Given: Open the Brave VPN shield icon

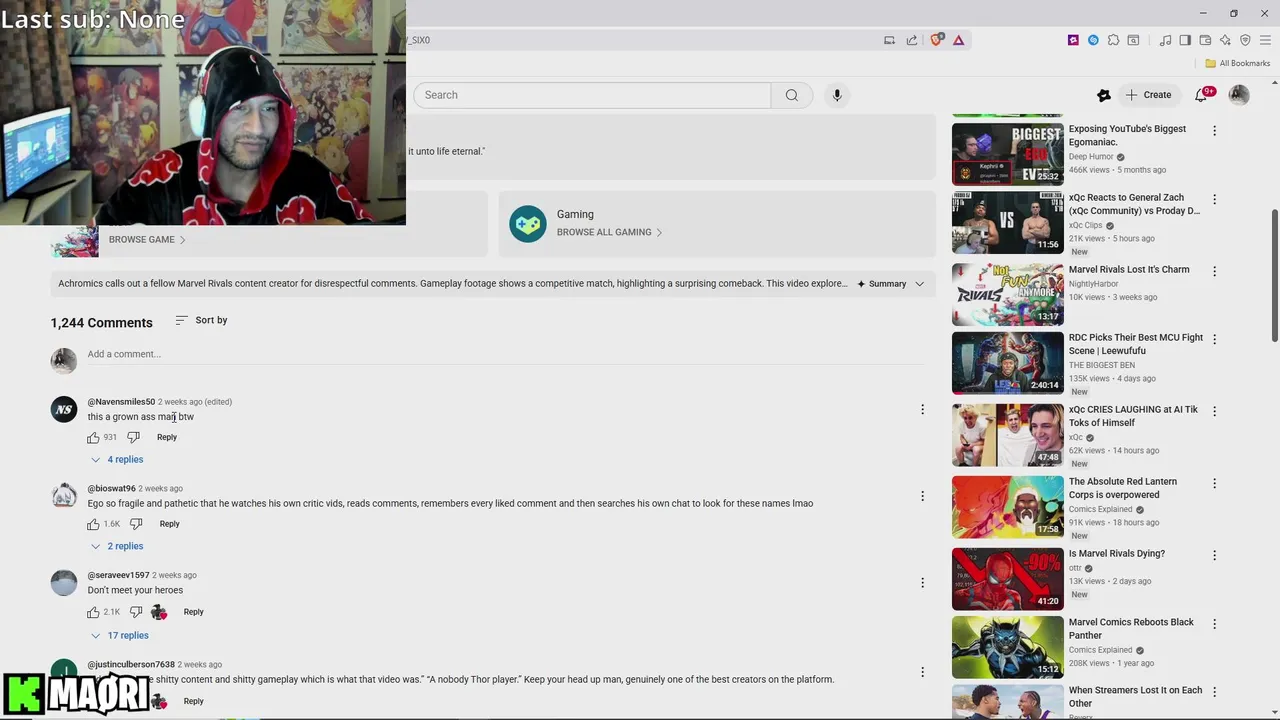Looking at the screenshot, I should click(1245, 40).
